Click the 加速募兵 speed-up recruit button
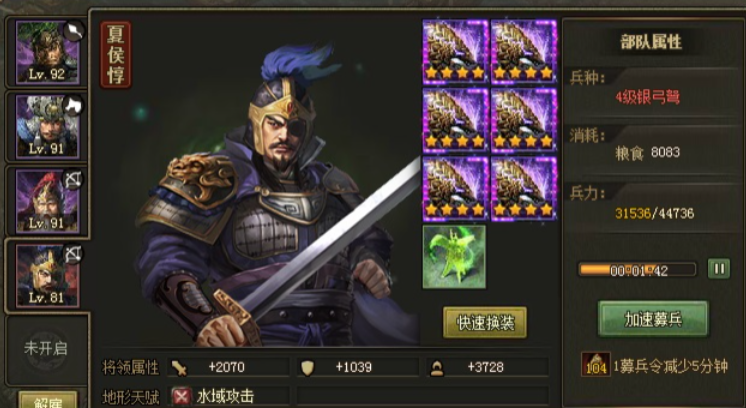This screenshot has width=746, height=408. pos(653,319)
